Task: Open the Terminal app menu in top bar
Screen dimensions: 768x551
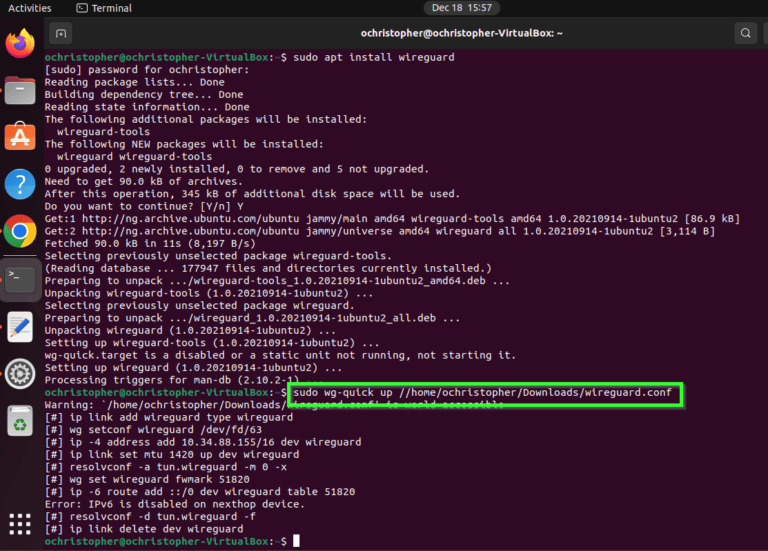Action: pos(104,8)
